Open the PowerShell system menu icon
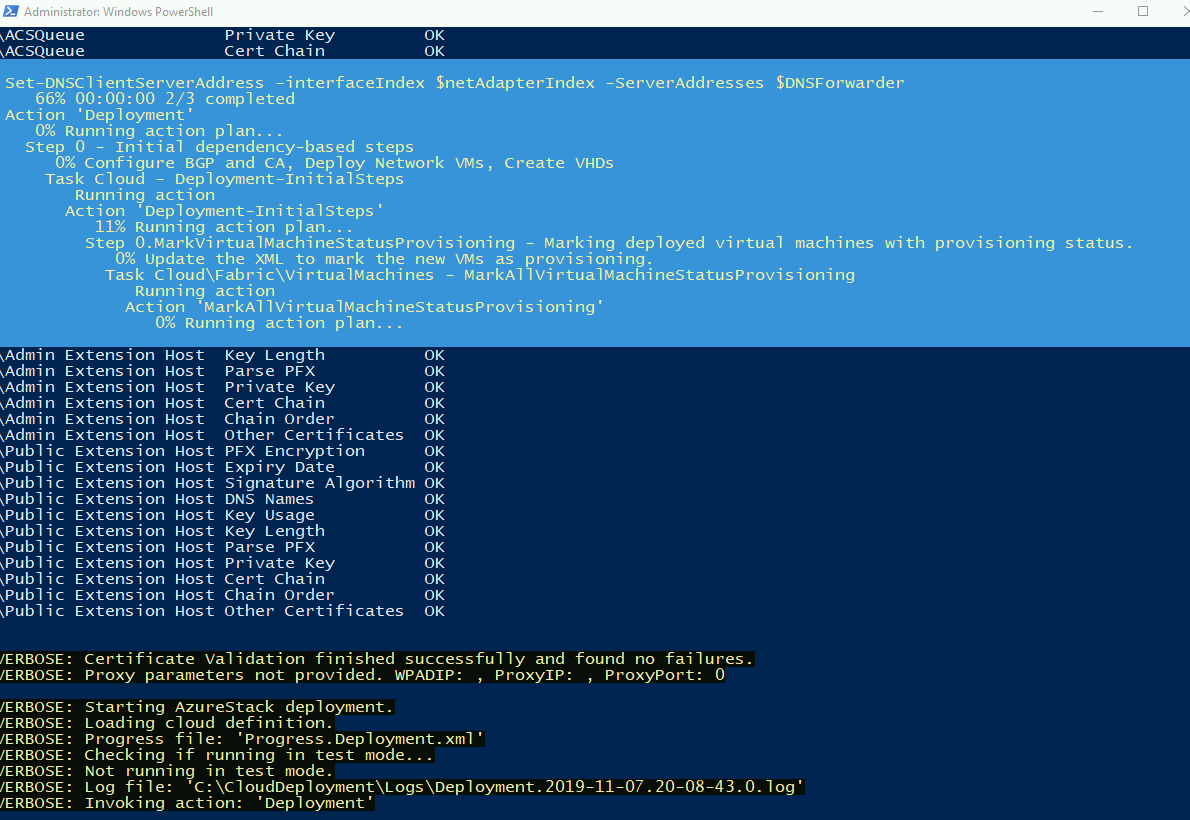The width and height of the screenshot is (1190, 820). (x=11, y=11)
